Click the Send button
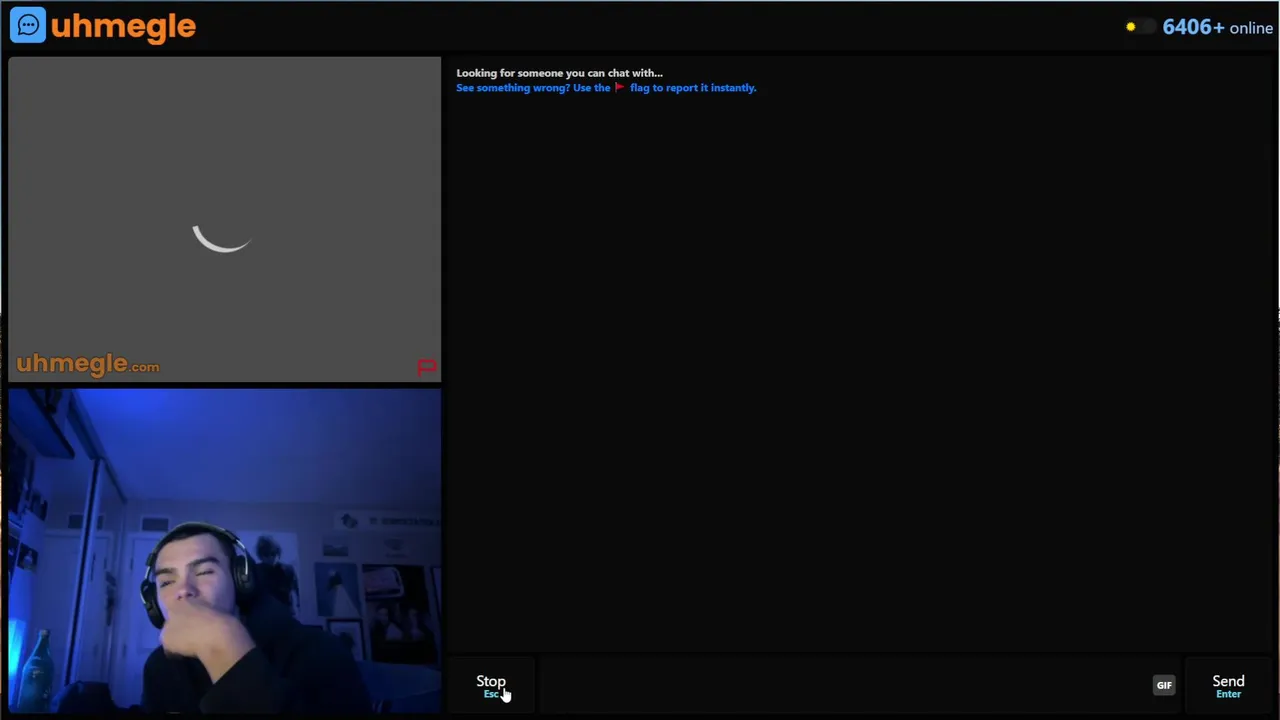 1228,686
